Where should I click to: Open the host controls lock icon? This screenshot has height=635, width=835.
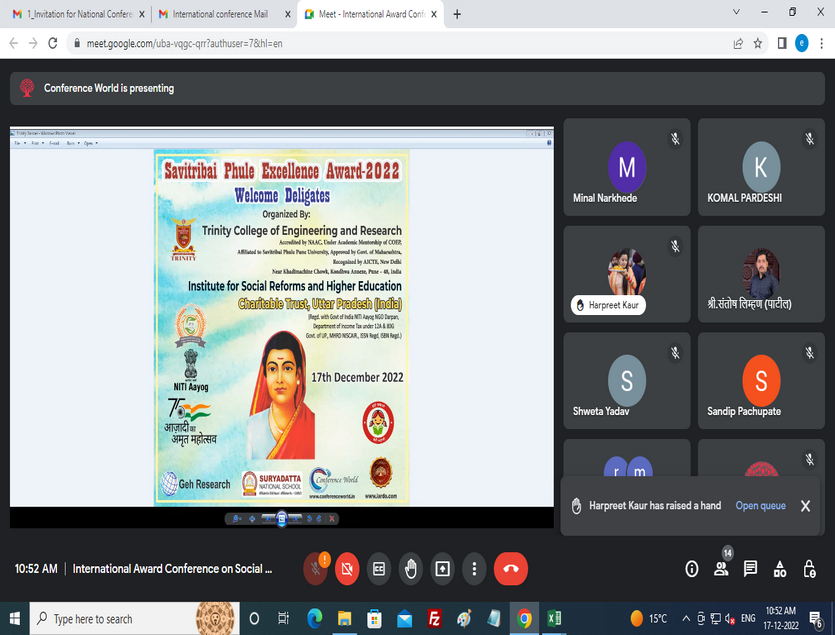(x=809, y=569)
